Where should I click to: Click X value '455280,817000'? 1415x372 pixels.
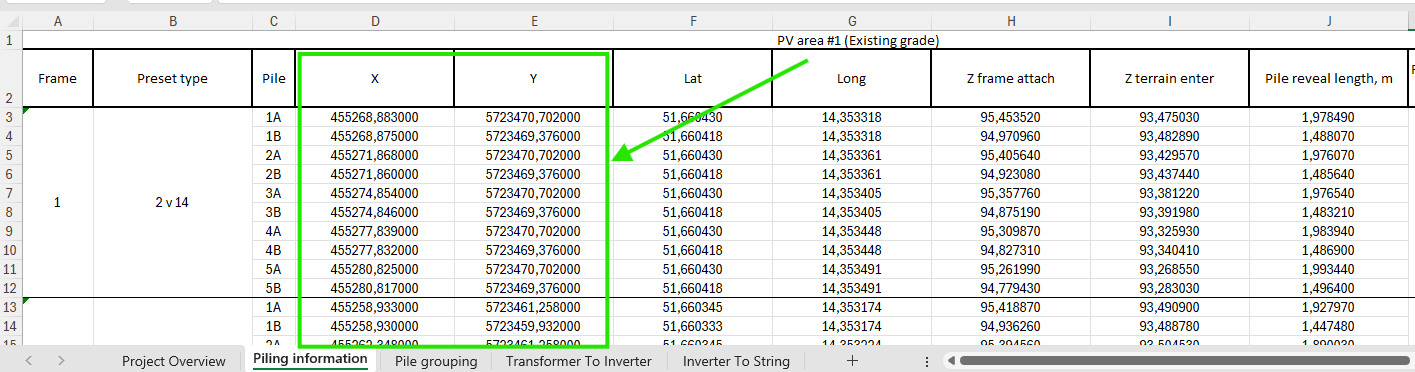[x=375, y=288]
